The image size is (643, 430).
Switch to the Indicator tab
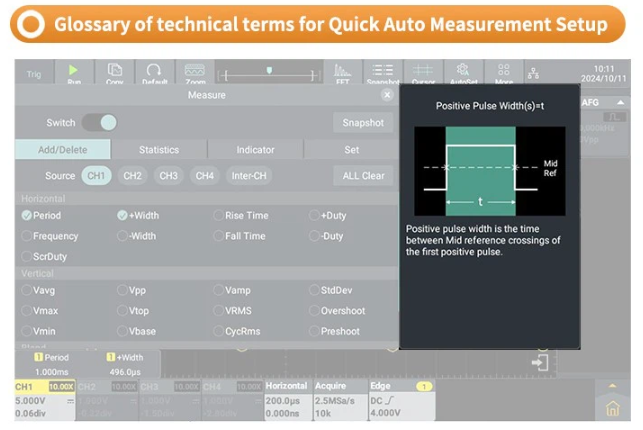pos(255,150)
